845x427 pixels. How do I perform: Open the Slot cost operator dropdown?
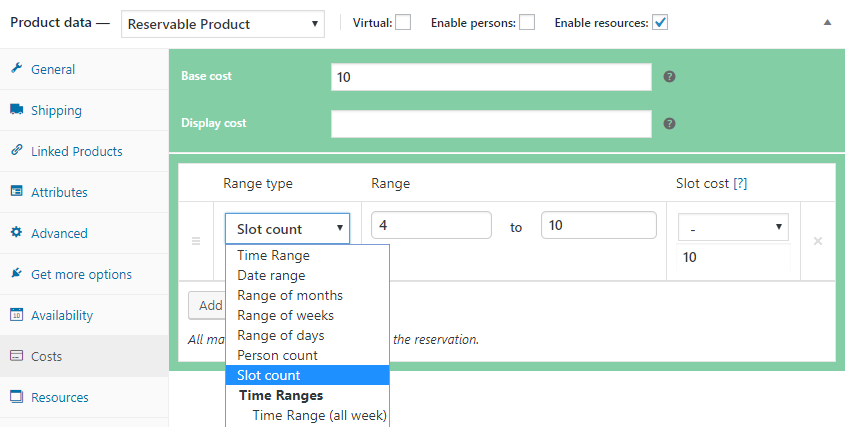tap(733, 228)
